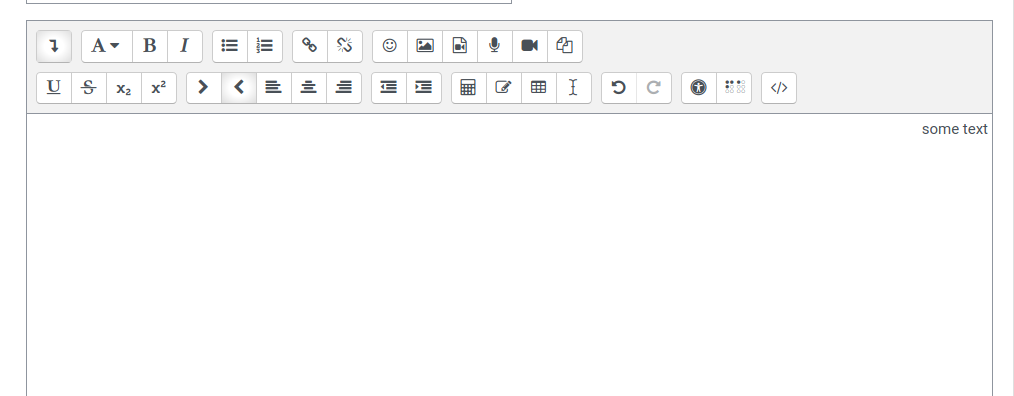Image resolution: width=1014 pixels, height=396 pixels.
Task: Indent the paragraph
Action: pos(424,87)
